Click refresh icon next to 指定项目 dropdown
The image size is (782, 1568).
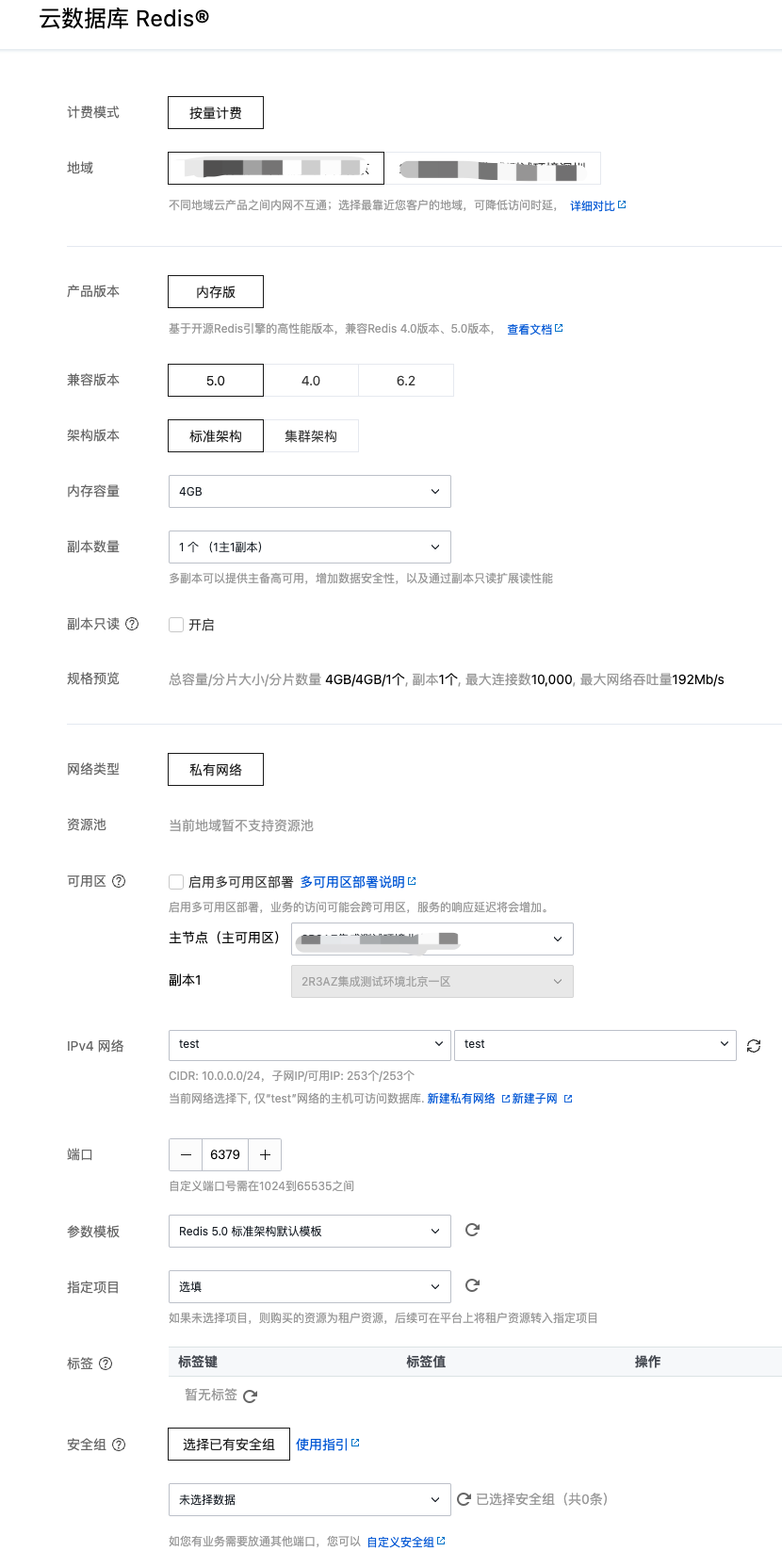(473, 1285)
